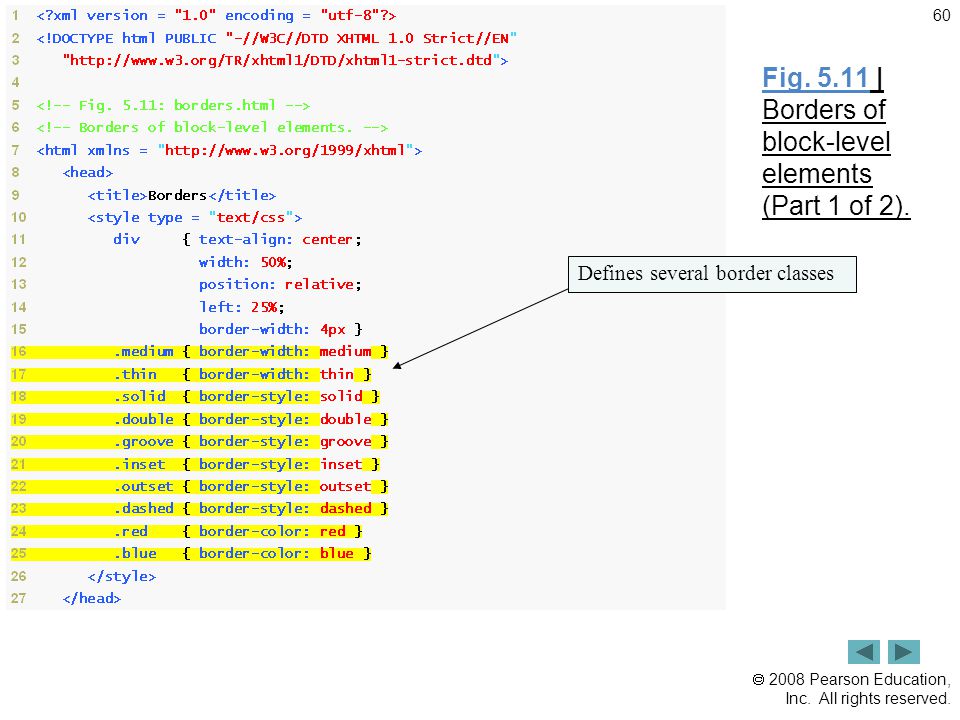This screenshot has height=720, width=960.
Task: Click the 'Borders of block-level elements' comment line
Action: tap(212, 127)
